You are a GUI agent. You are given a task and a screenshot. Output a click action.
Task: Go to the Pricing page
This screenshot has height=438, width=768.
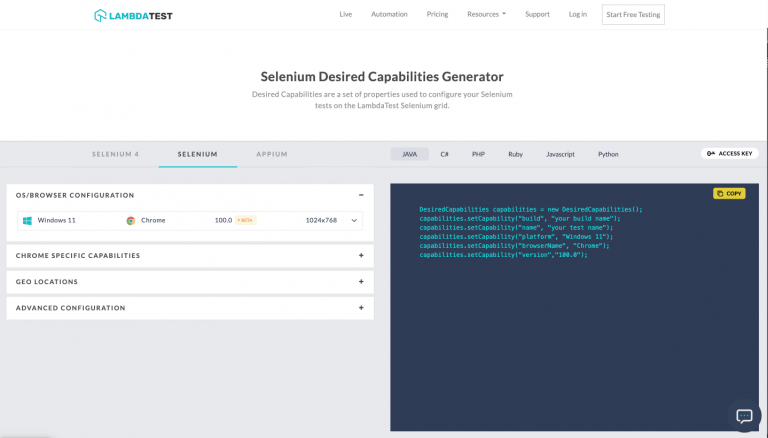click(437, 15)
